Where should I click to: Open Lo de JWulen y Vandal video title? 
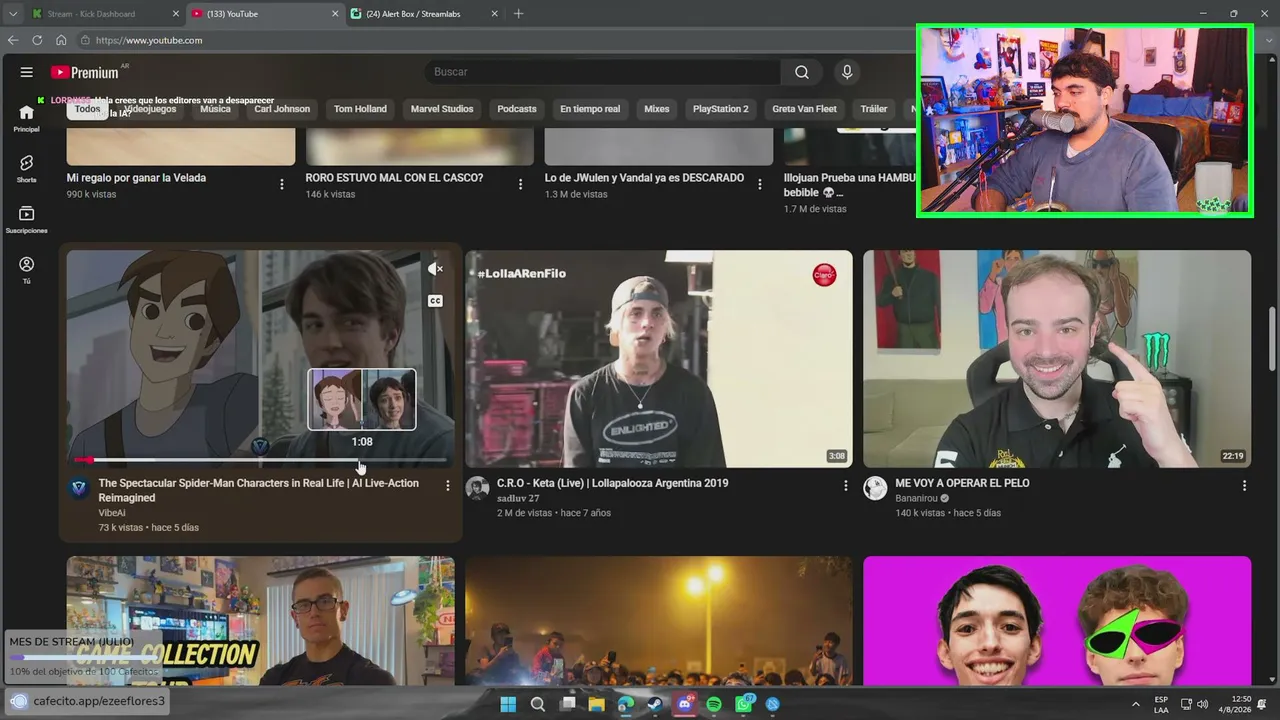click(644, 178)
